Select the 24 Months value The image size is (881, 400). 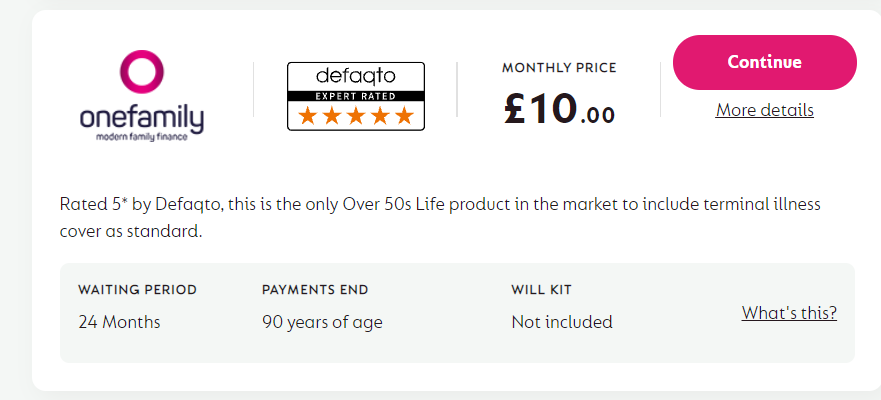pyautogui.click(x=119, y=322)
